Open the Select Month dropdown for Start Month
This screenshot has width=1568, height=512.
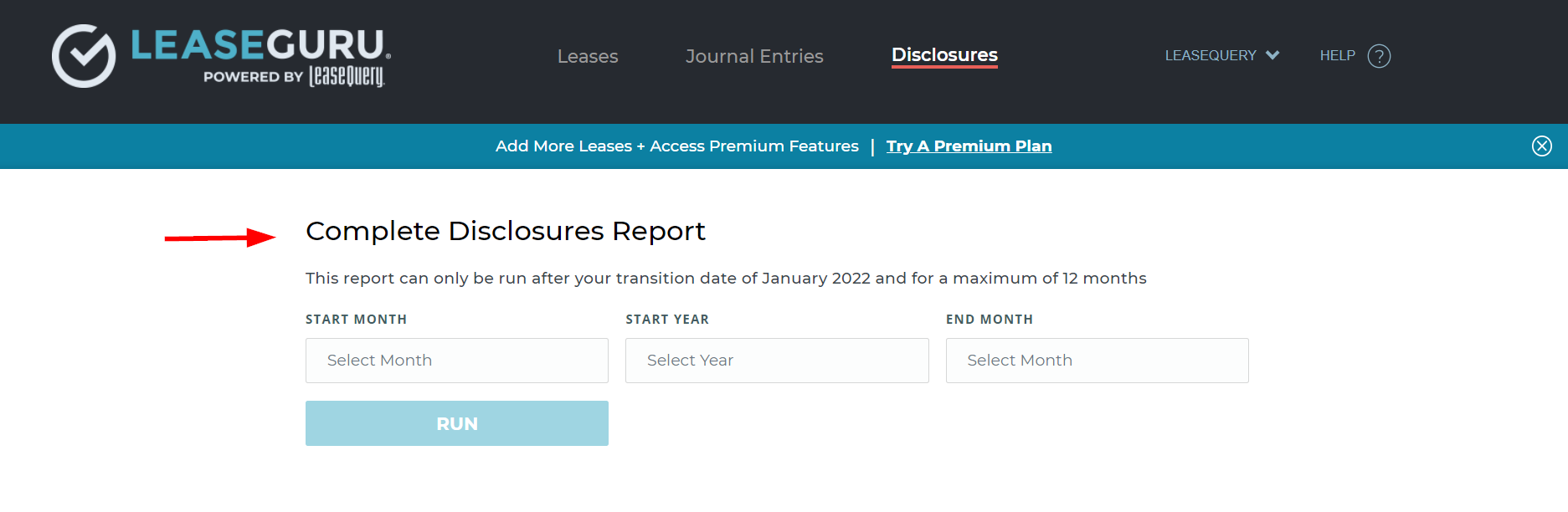tap(456, 360)
